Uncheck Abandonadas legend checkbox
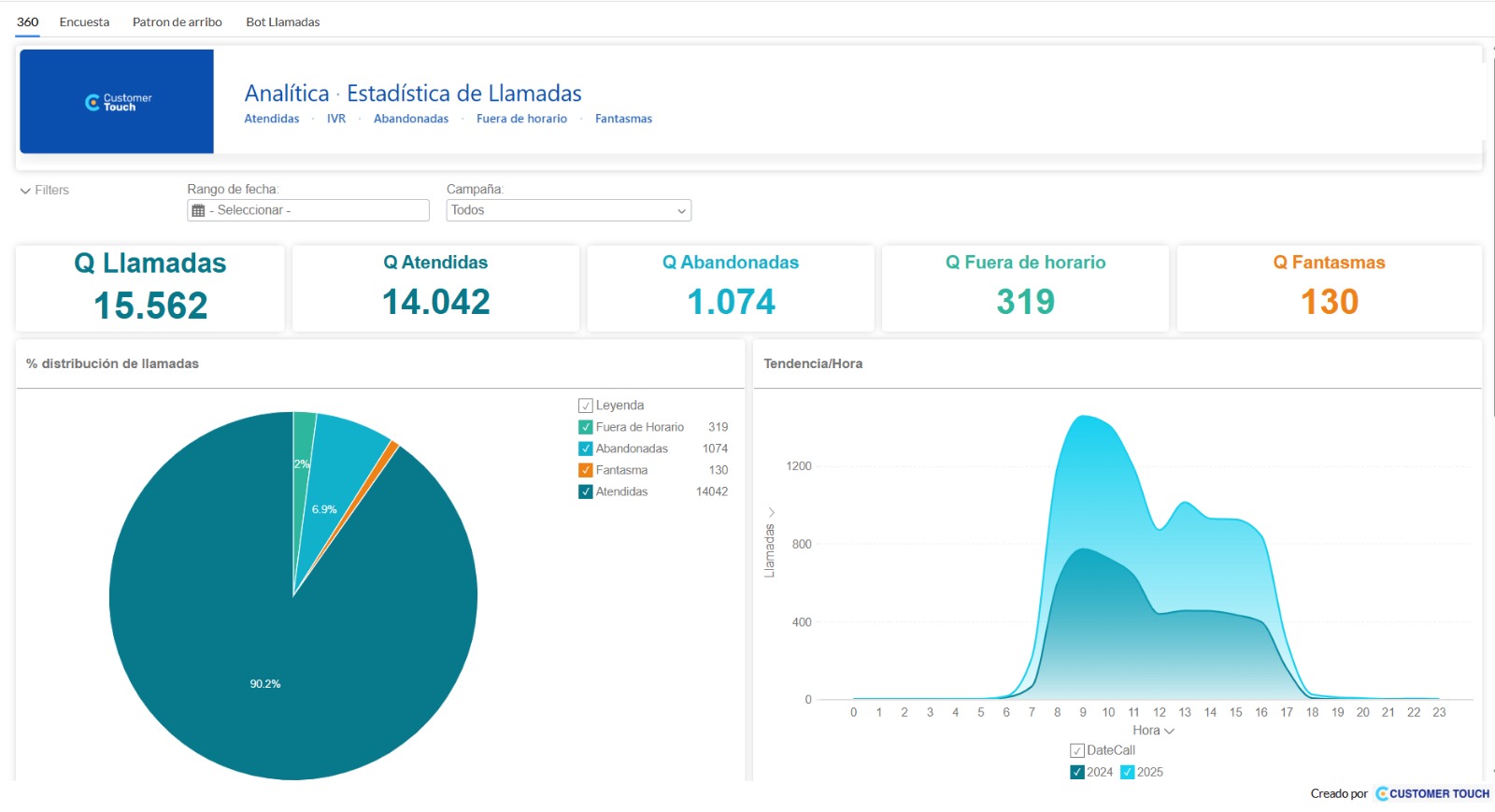The width and height of the screenshot is (1495, 812). coord(586,449)
